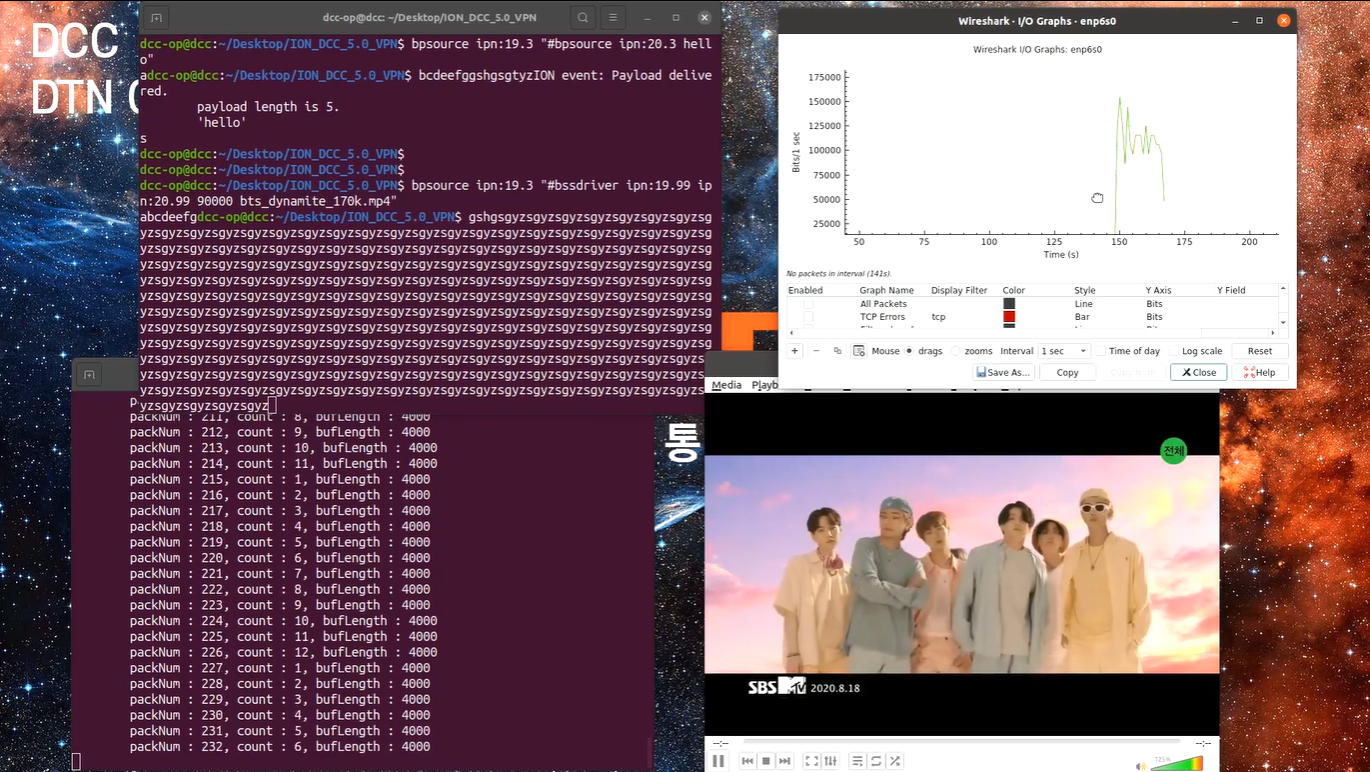Stop playback in VLC
1370x772 pixels.
[x=766, y=761]
